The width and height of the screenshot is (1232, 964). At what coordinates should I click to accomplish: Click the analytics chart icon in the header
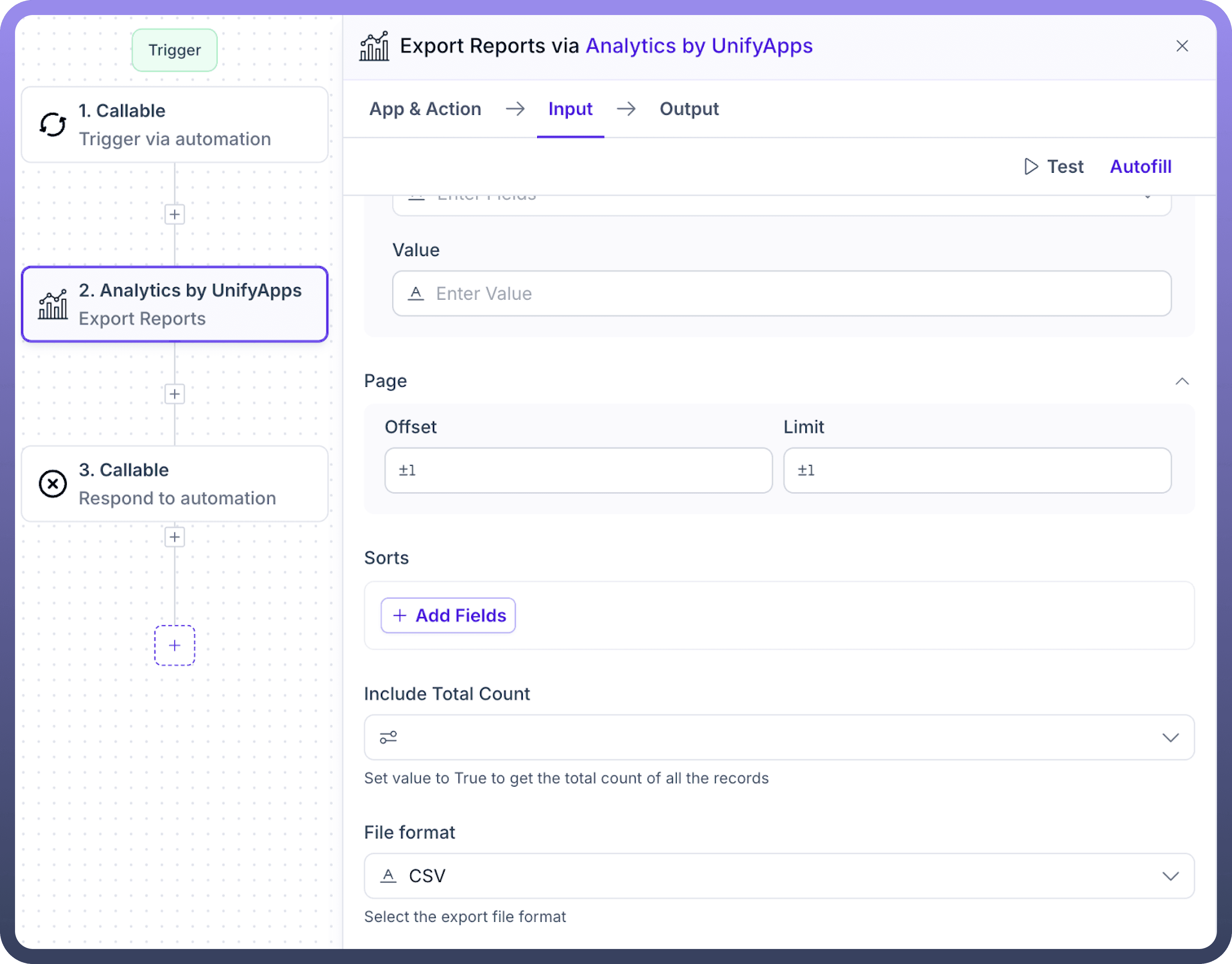click(374, 46)
